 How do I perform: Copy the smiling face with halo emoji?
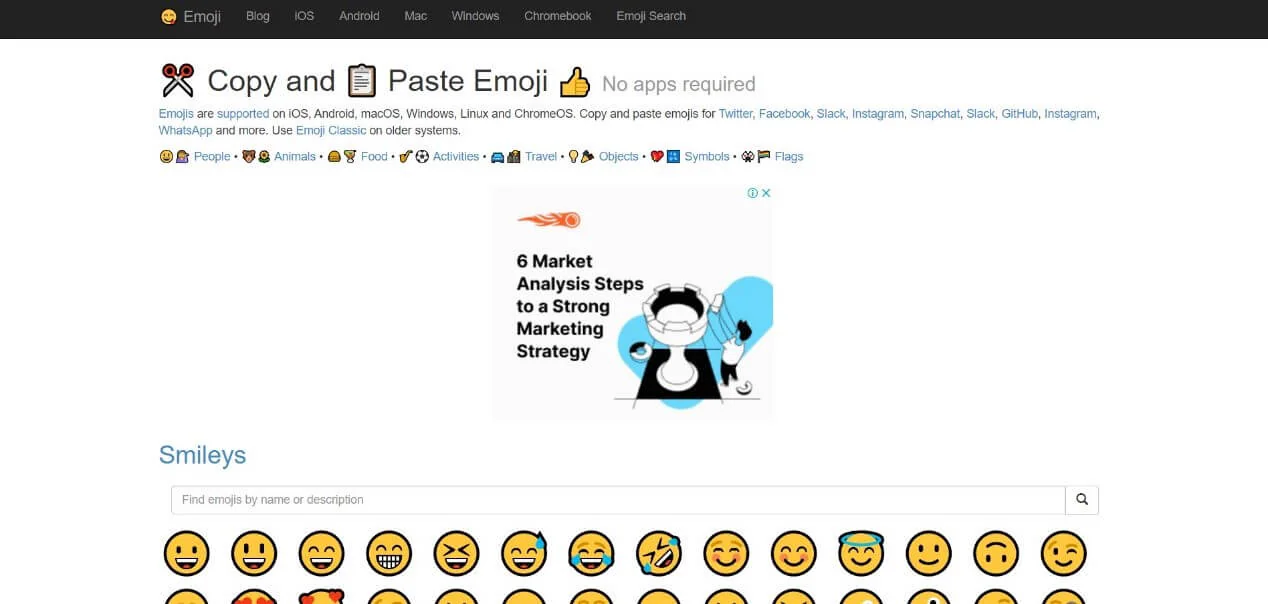point(861,552)
